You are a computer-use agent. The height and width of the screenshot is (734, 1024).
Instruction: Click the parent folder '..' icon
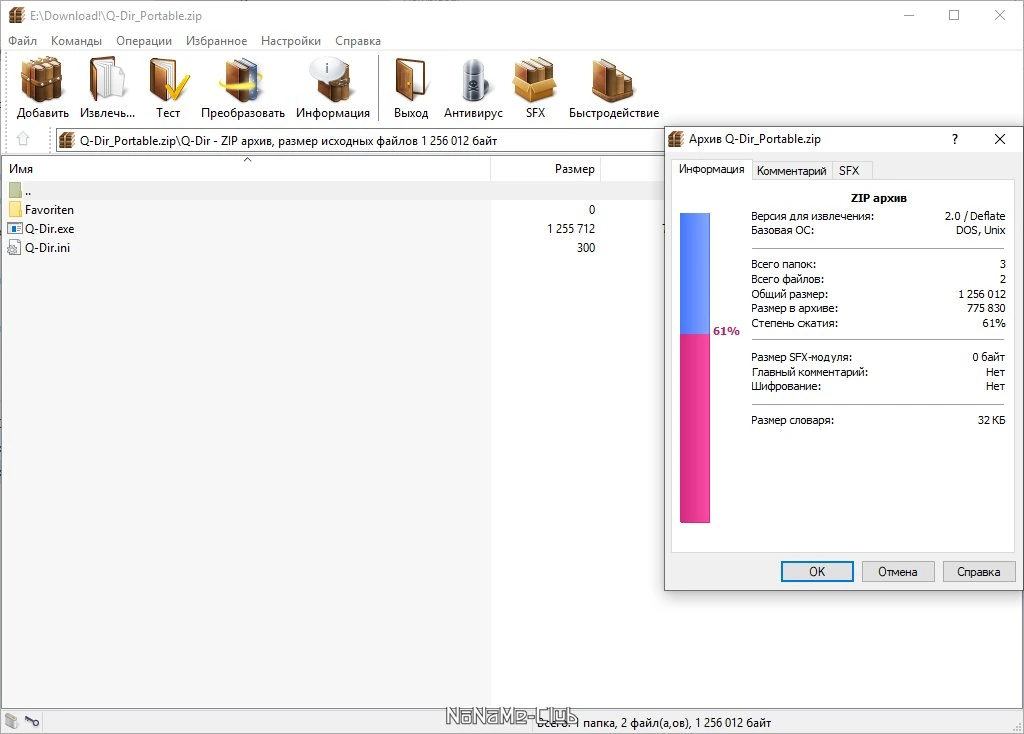[15, 191]
